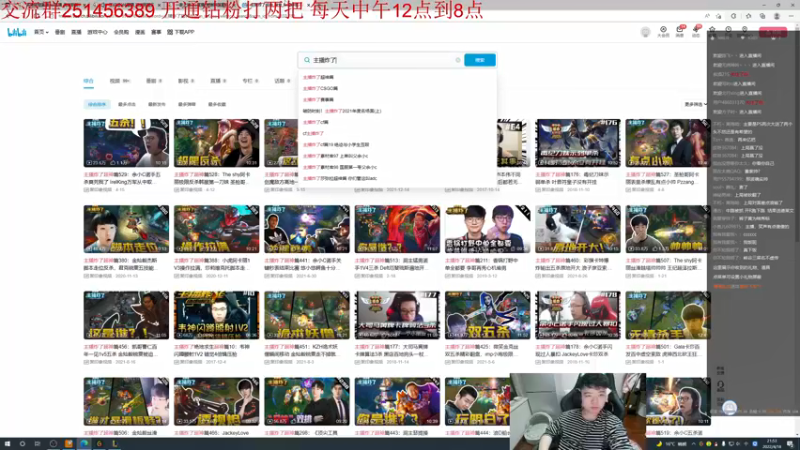Open the 极限反杀 video thumbnail

pyautogui.click(x=216, y=143)
